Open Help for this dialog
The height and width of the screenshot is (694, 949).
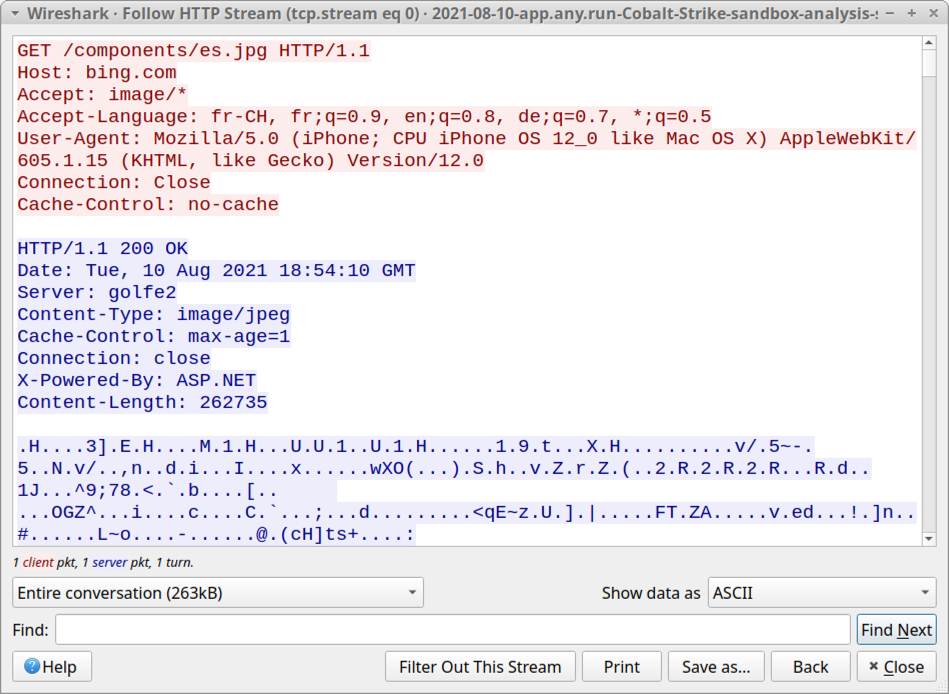point(52,667)
